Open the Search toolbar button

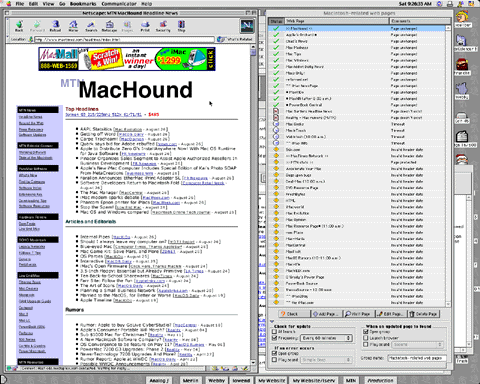click(91, 26)
